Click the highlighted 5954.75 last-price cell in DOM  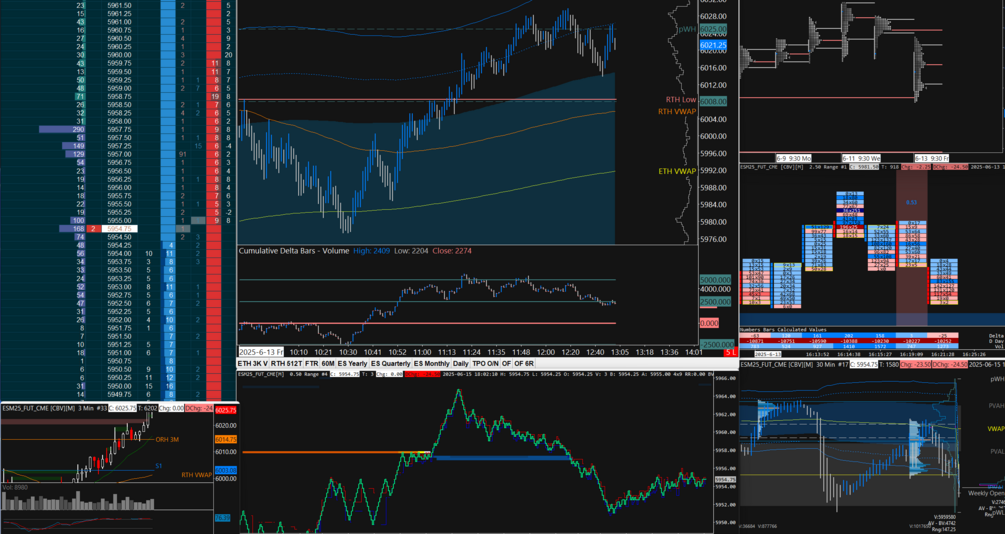pyautogui.click(x=119, y=228)
